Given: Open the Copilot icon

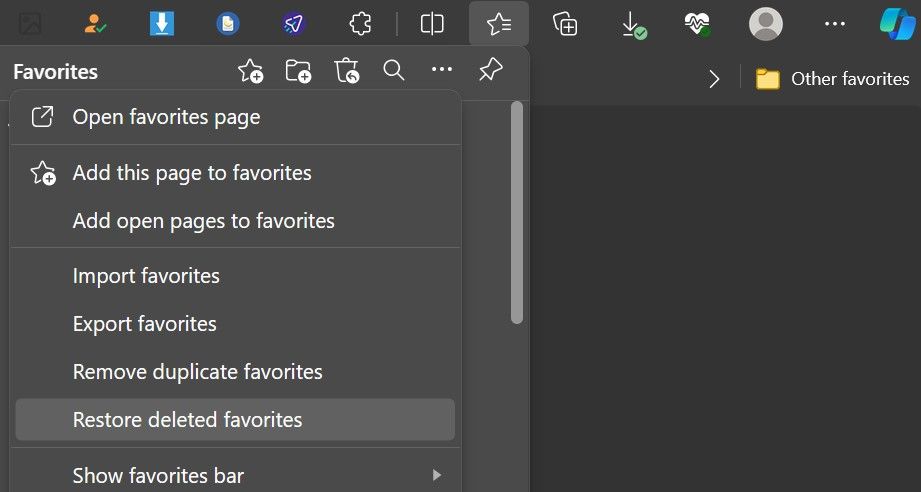Looking at the screenshot, I should 896,24.
